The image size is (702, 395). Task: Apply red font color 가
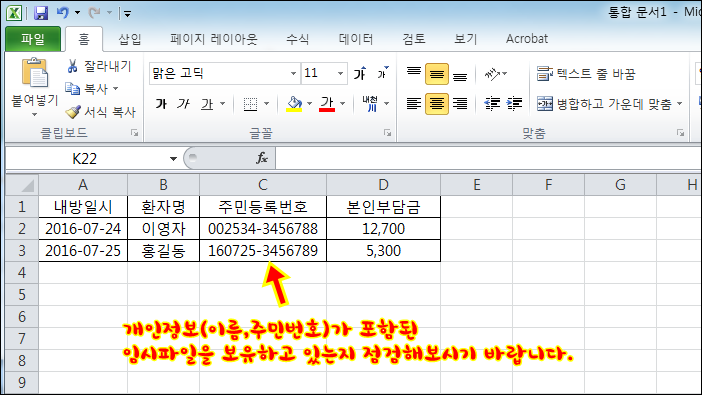(327, 104)
